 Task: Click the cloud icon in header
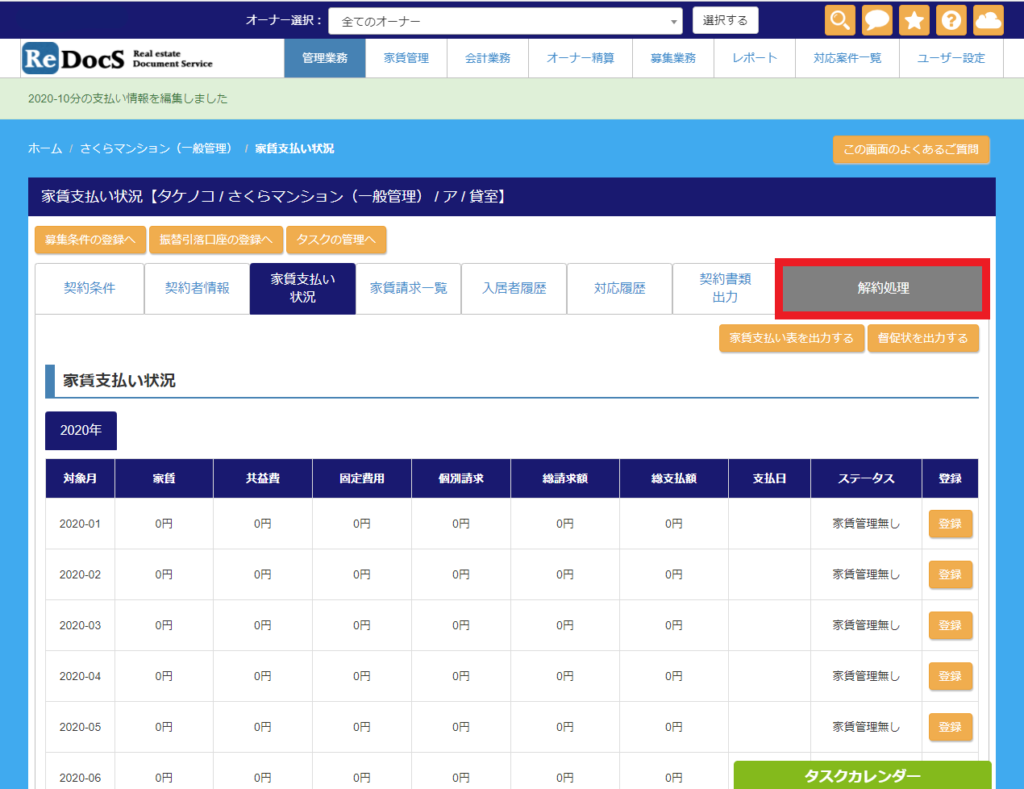989,20
